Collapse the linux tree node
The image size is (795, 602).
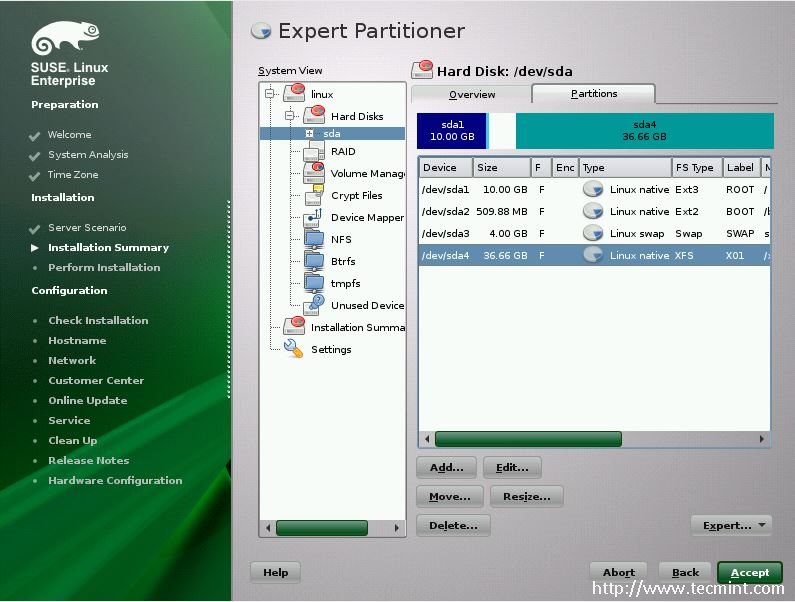click(269, 93)
